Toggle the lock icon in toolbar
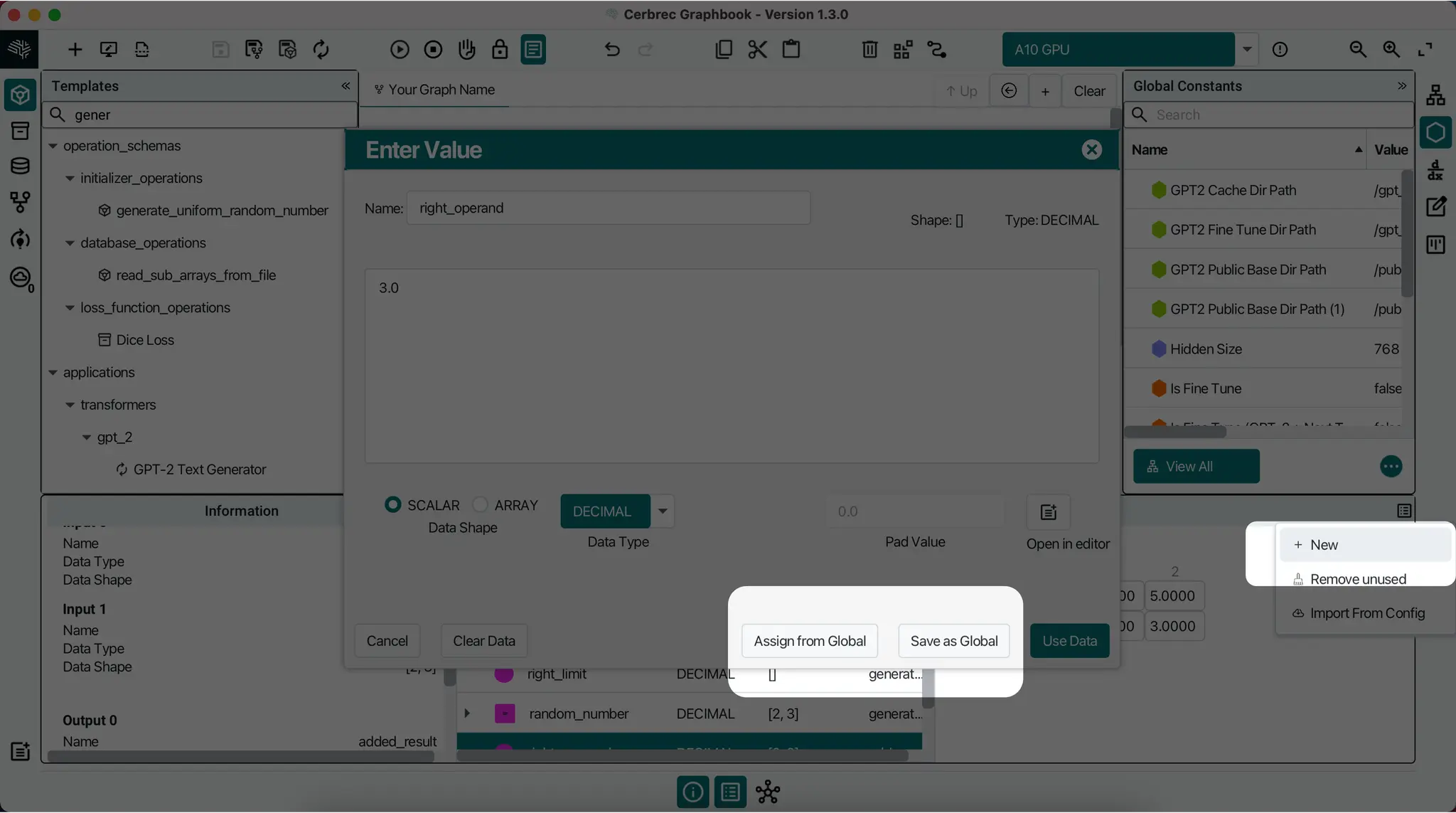Image resolution: width=1456 pixels, height=813 pixels. pos(500,49)
